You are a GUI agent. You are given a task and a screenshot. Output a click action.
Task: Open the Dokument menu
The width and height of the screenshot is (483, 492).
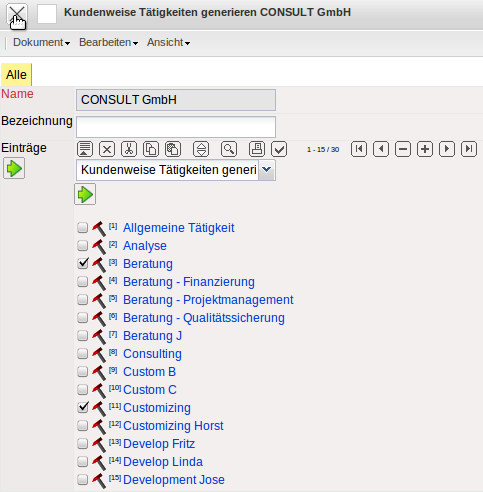(x=41, y=42)
